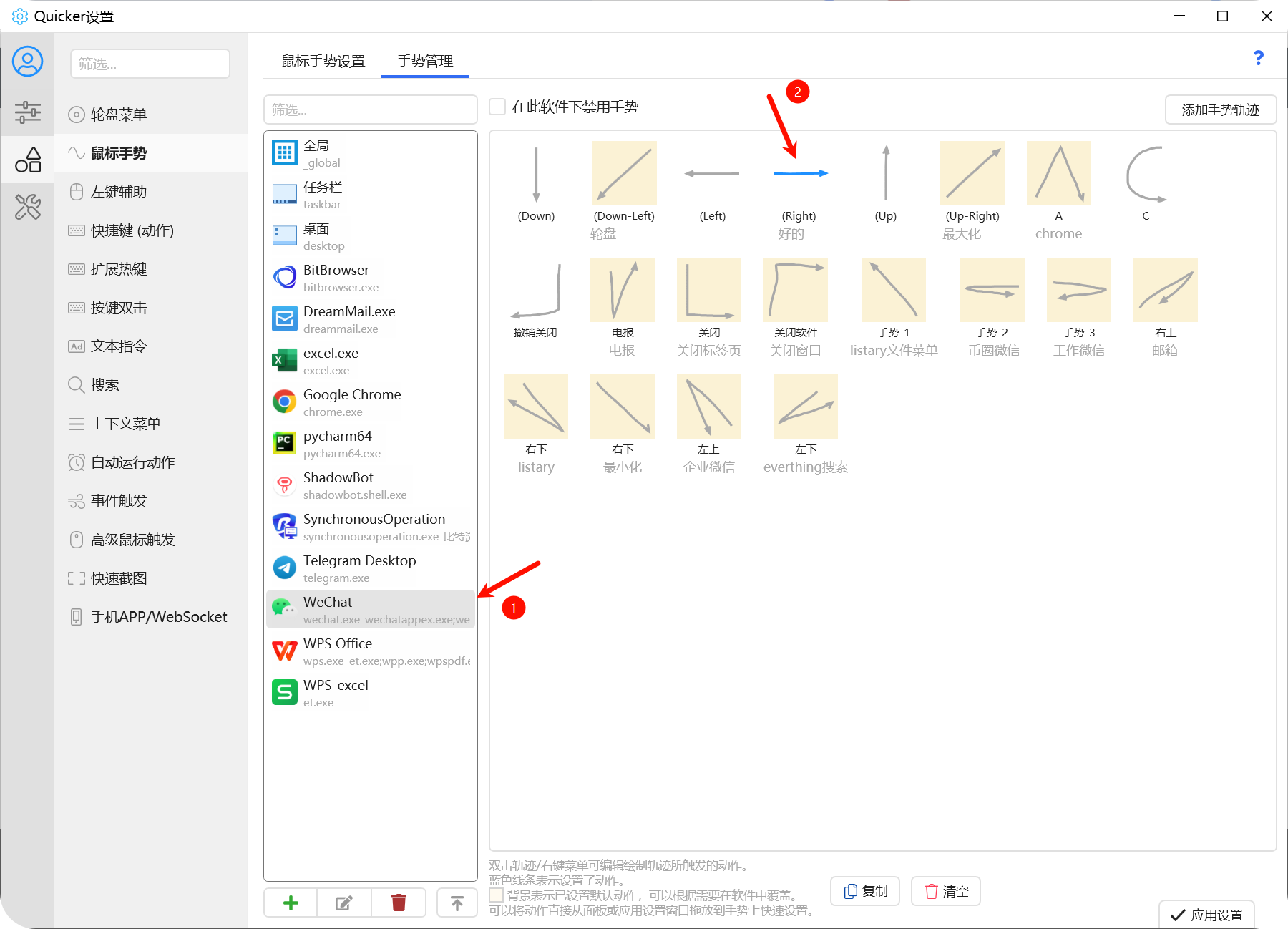The image size is (1288, 929).
Task: Open the user account icon in sidebar
Action: point(28,62)
